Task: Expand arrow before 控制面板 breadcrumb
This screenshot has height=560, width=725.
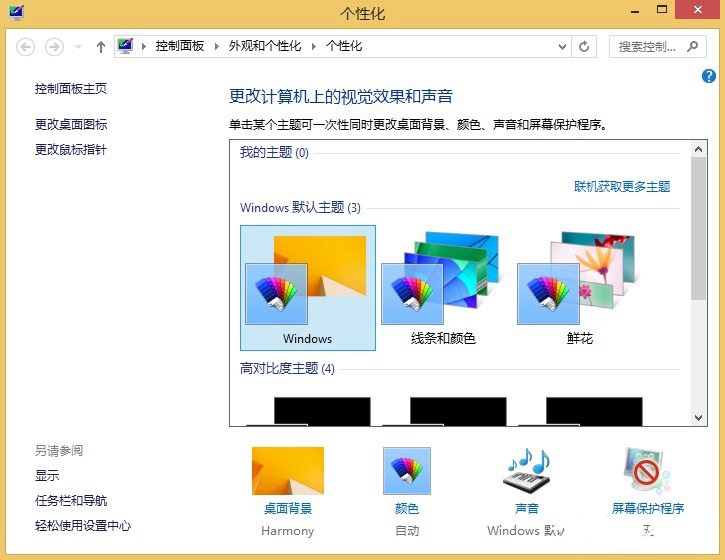Action: (144, 46)
